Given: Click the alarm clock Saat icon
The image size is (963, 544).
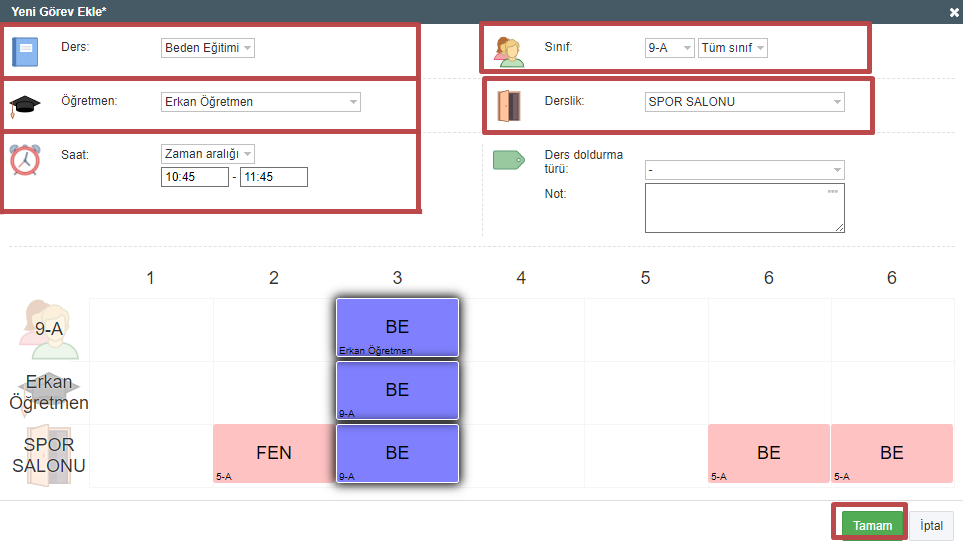Looking at the screenshot, I should 24,160.
